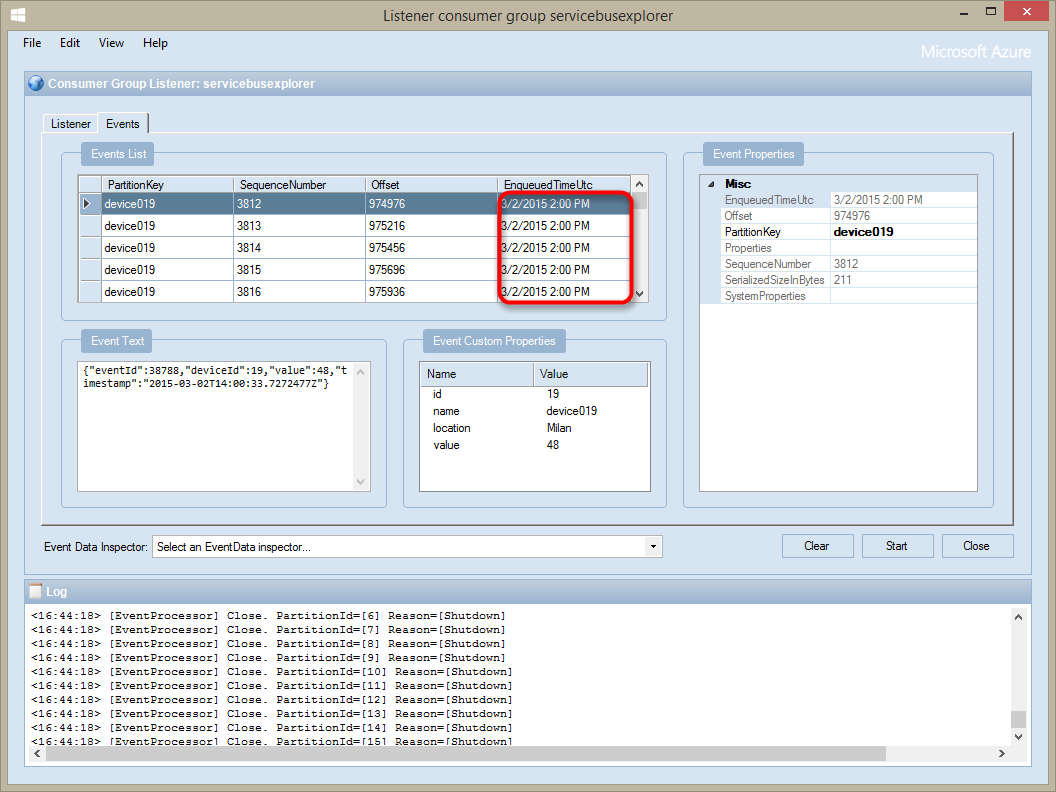Click the Start button

click(896, 546)
